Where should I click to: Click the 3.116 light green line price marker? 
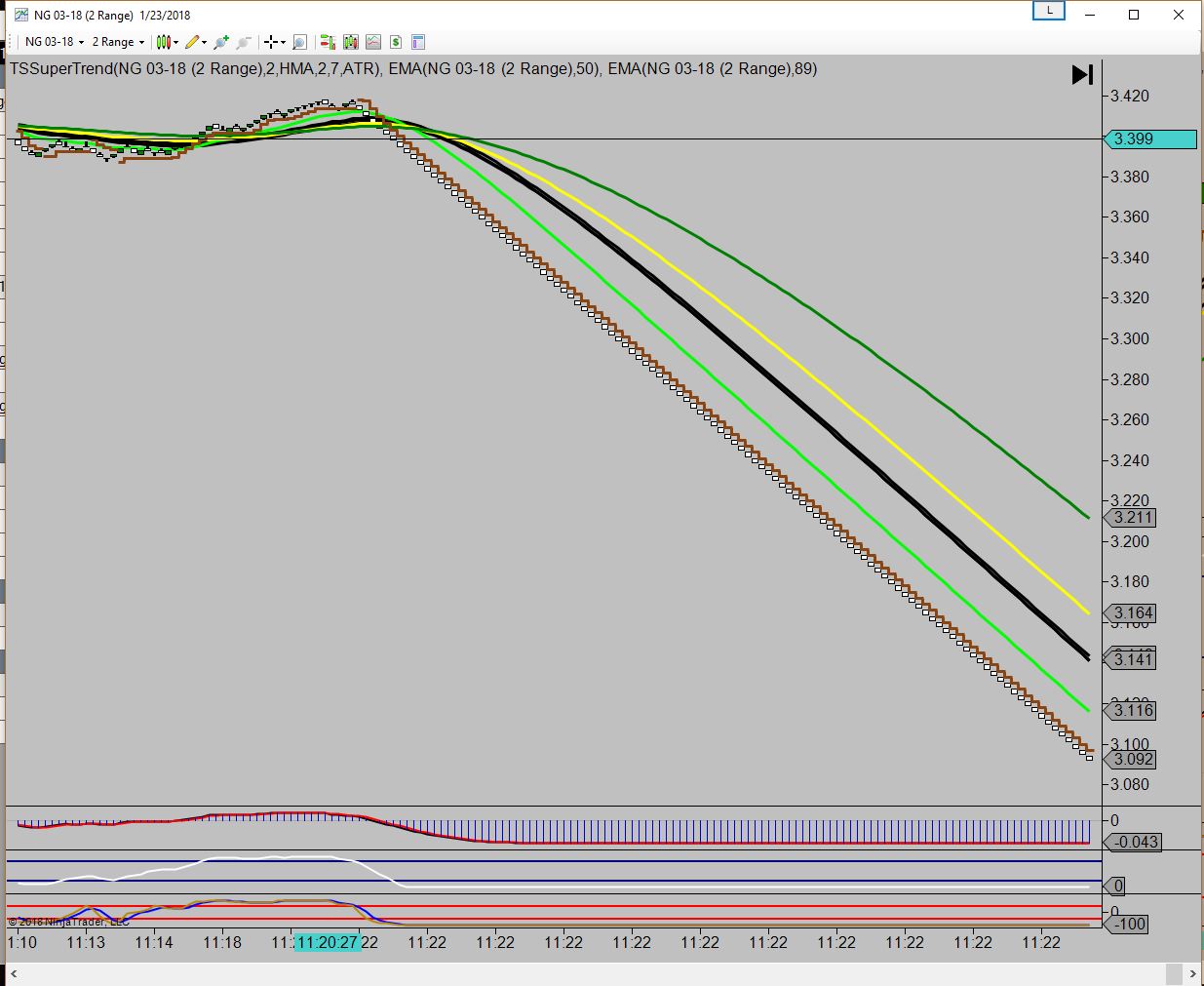point(1130,711)
